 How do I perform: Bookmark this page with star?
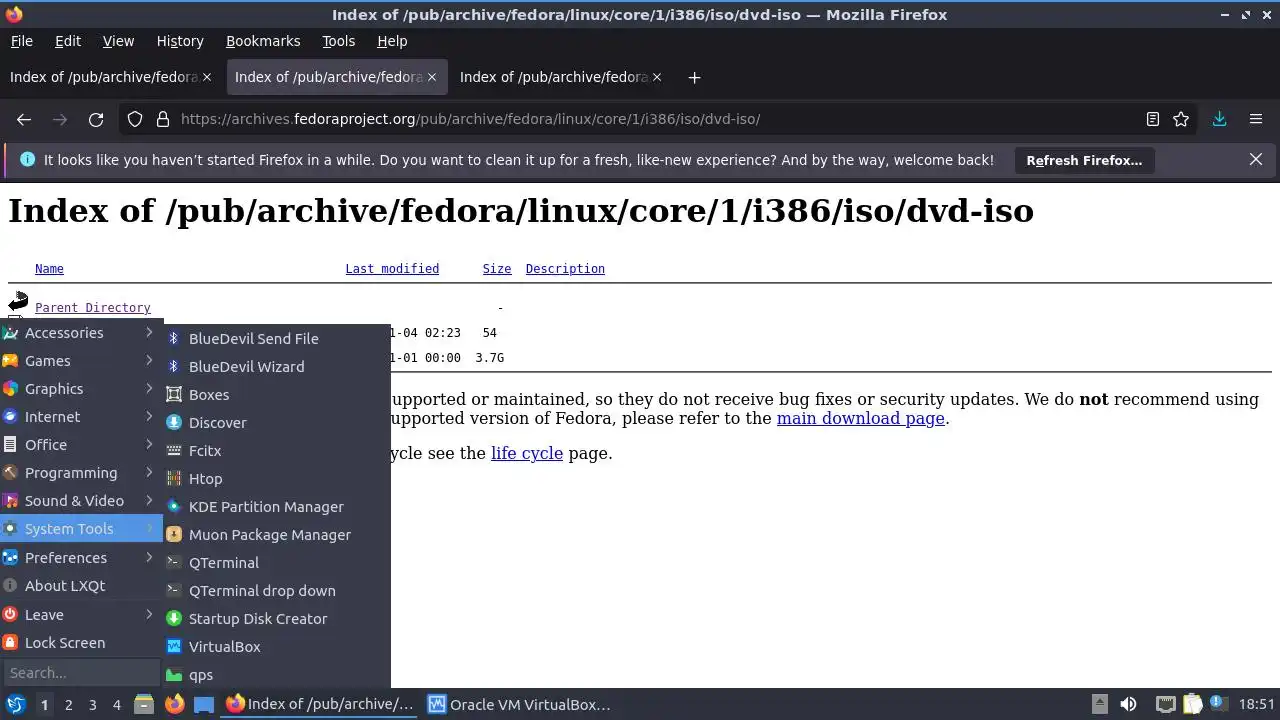click(x=1181, y=119)
